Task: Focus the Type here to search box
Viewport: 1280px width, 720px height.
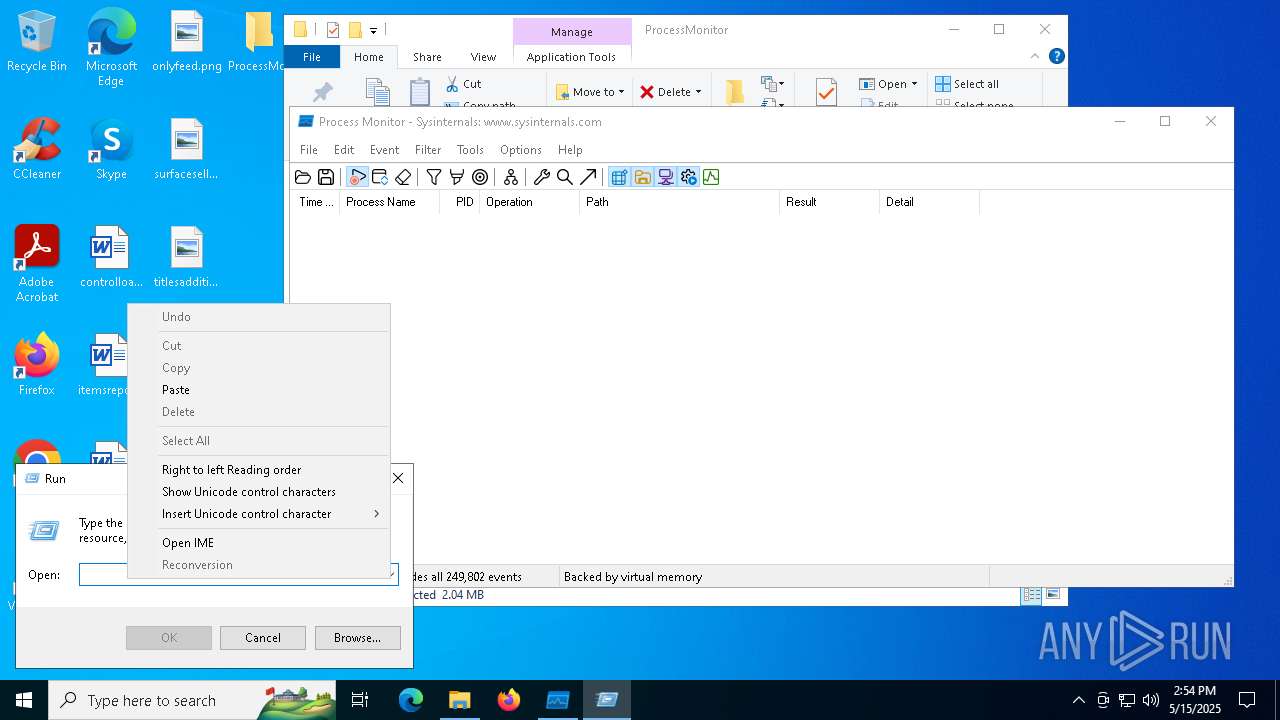Action: point(192,700)
